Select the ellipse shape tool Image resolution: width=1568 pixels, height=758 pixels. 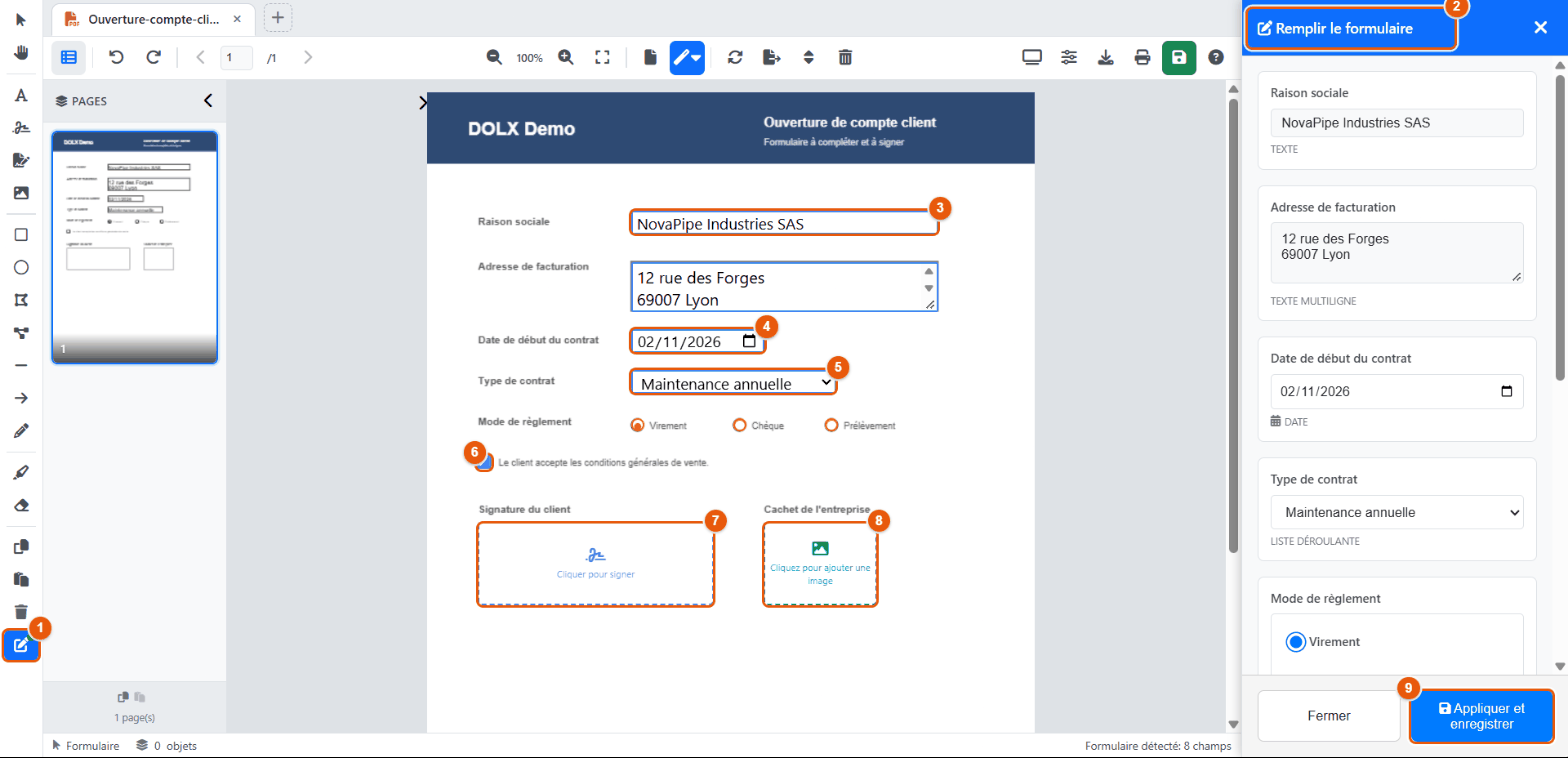tap(21, 268)
